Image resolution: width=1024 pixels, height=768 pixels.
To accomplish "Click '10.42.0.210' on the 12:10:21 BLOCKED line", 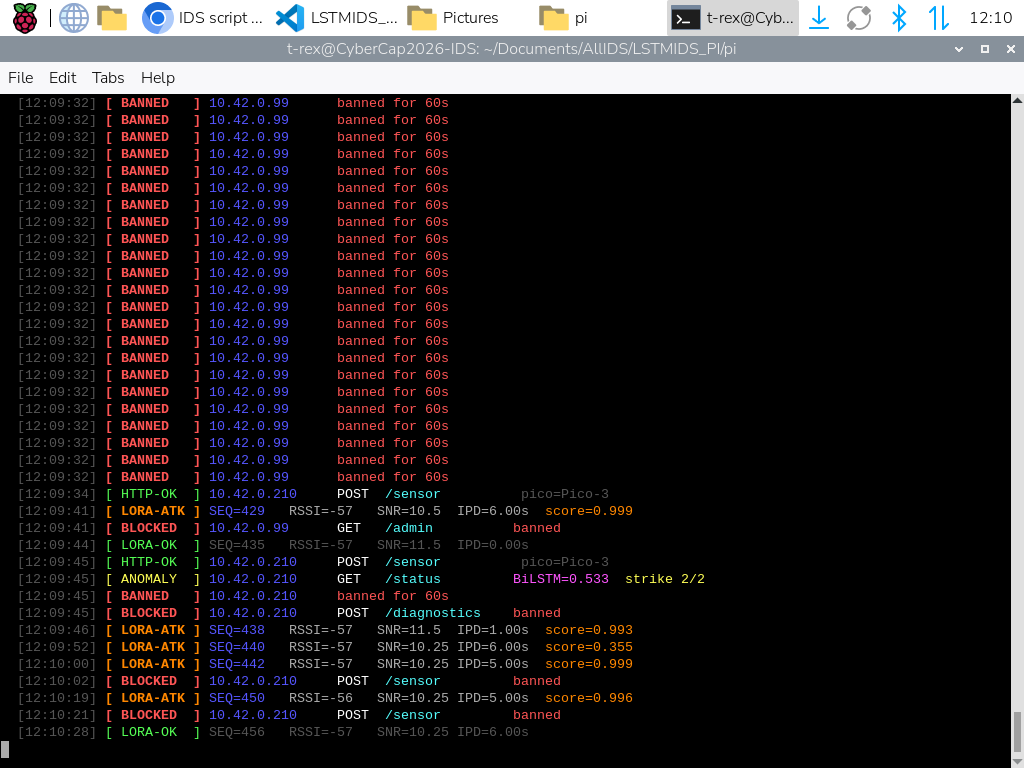I will 253,715.
